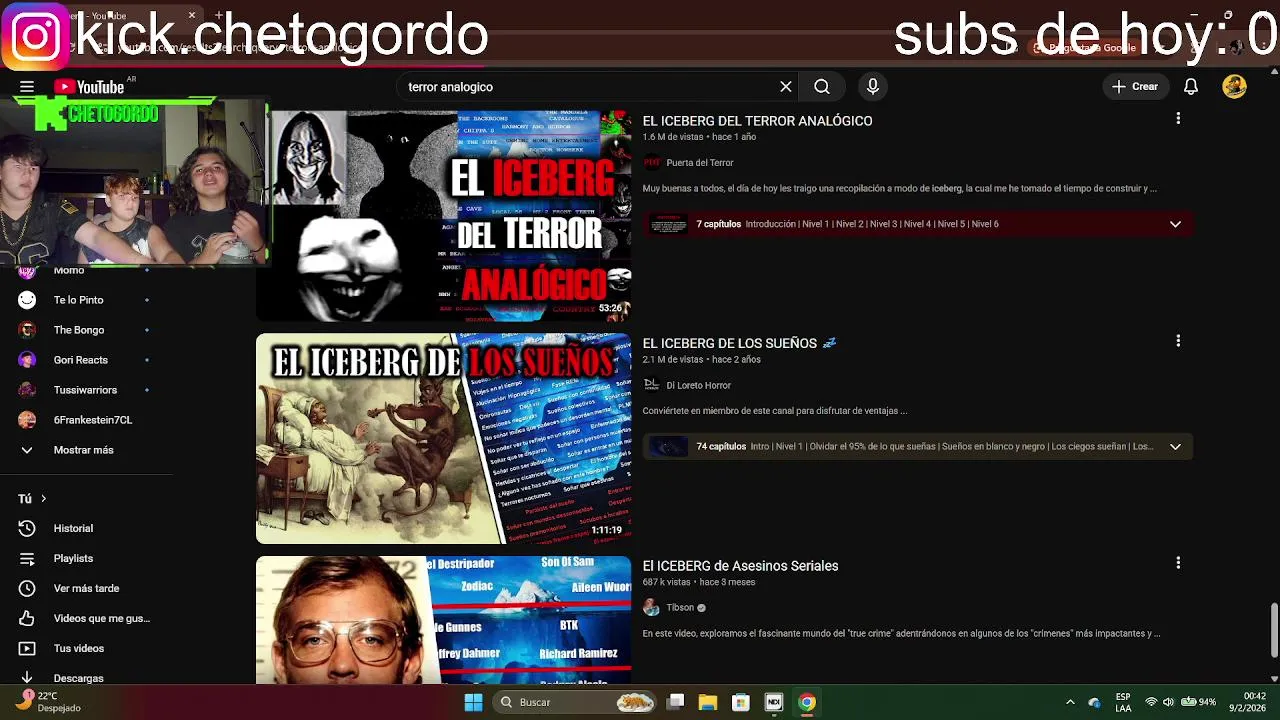Open Te lo Pinto subscription

tap(78, 300)
